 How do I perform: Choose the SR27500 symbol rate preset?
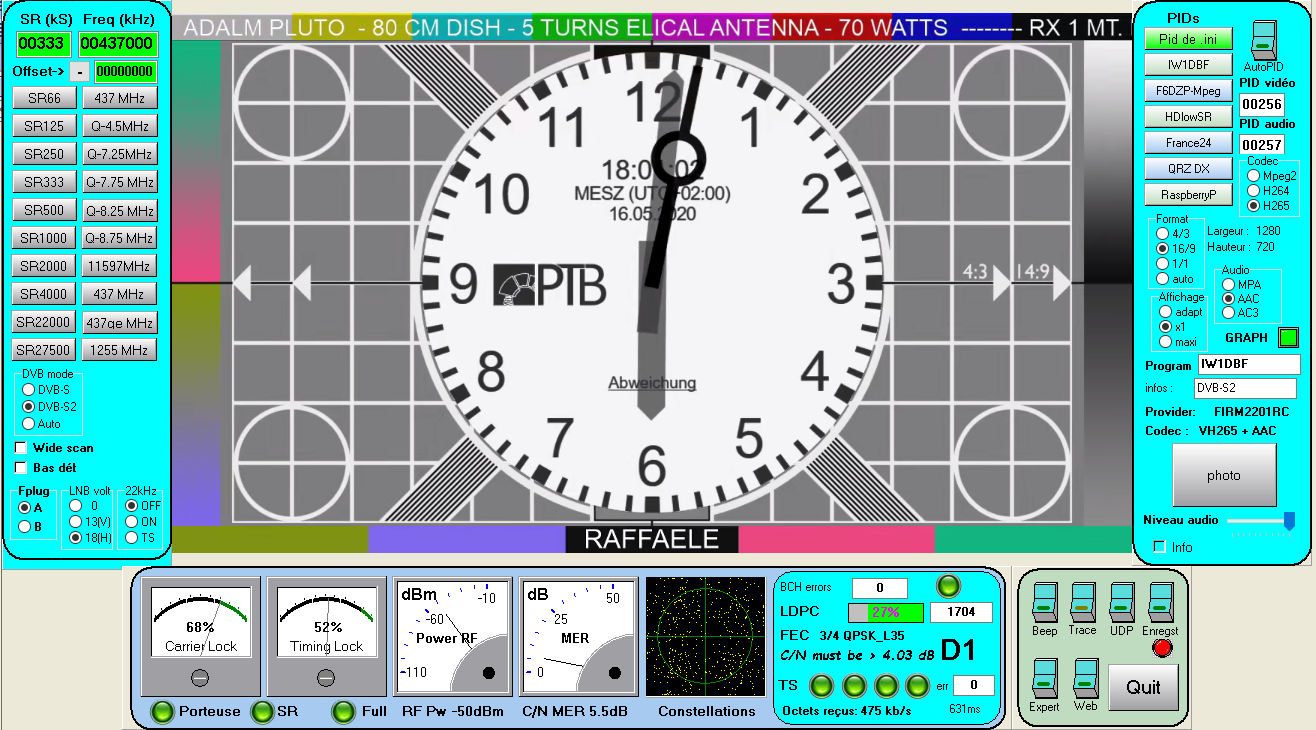[43, 350]
